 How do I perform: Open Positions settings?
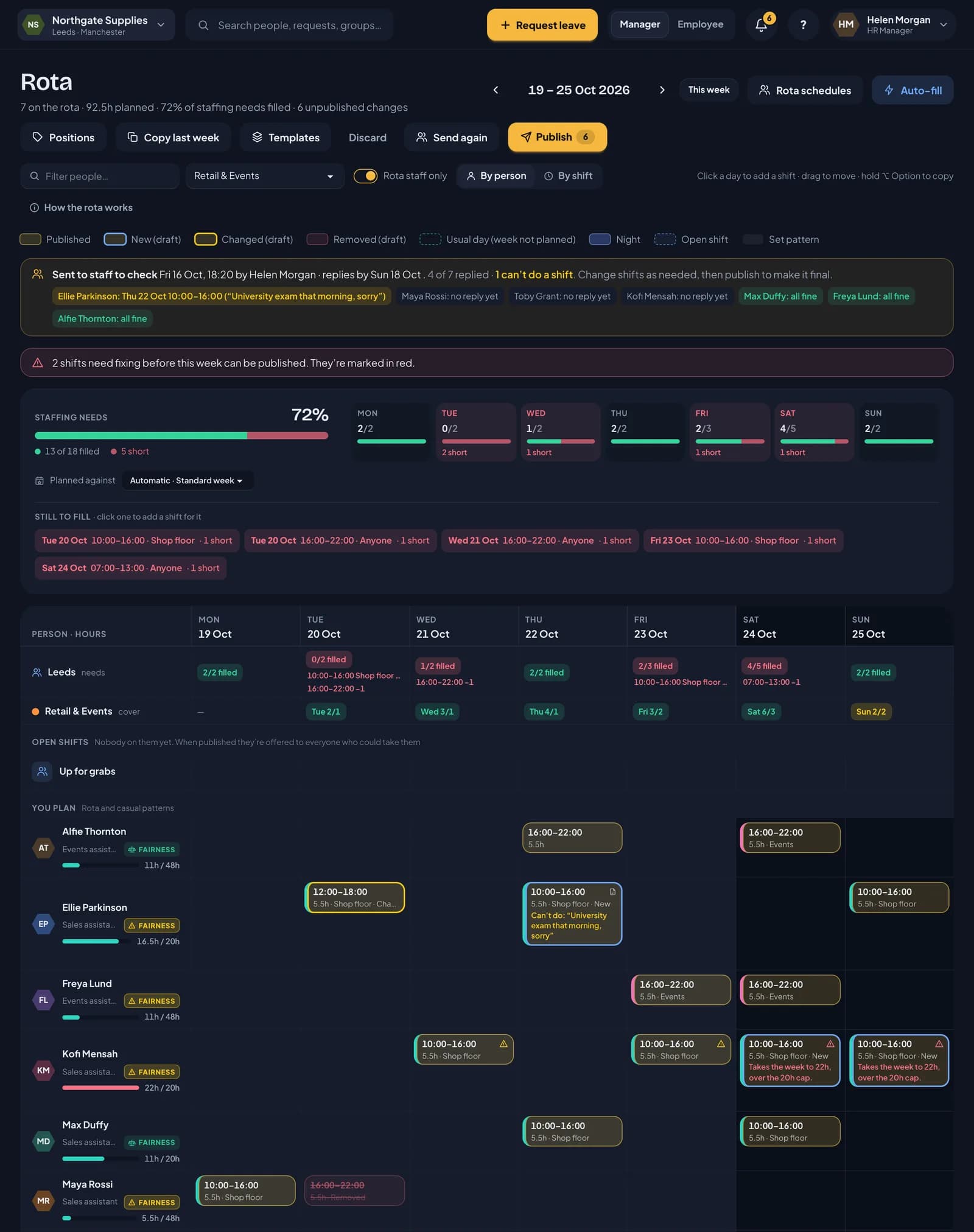tap(63, 138)
